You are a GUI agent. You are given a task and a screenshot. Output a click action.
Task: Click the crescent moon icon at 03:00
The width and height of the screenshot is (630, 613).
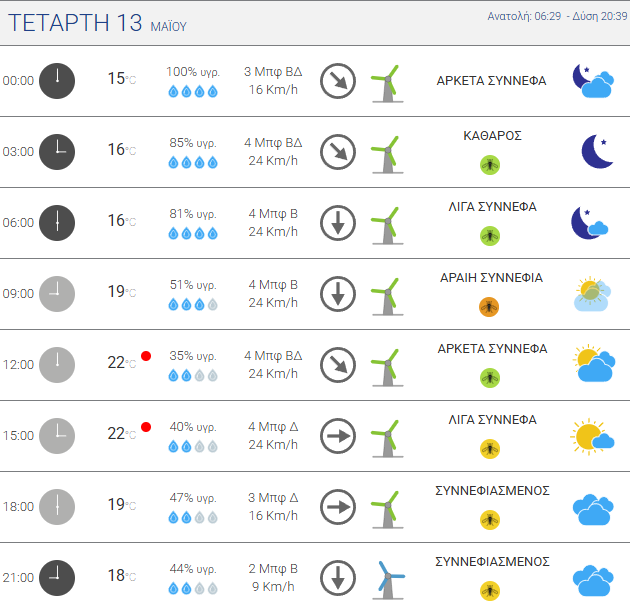(x=597, y=151)
